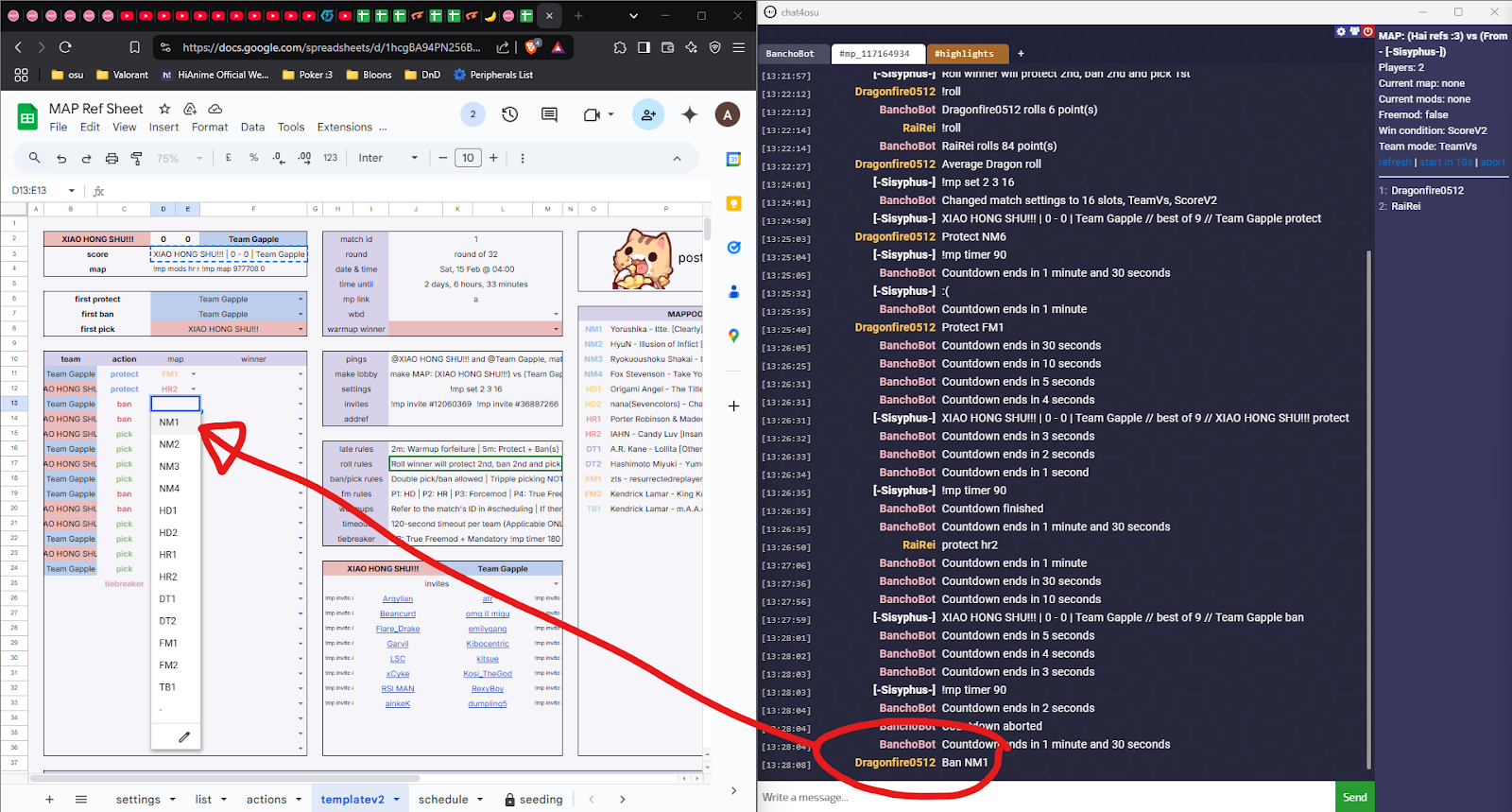Undo the last action in Sheets
1512x812 pixels.
61,158
